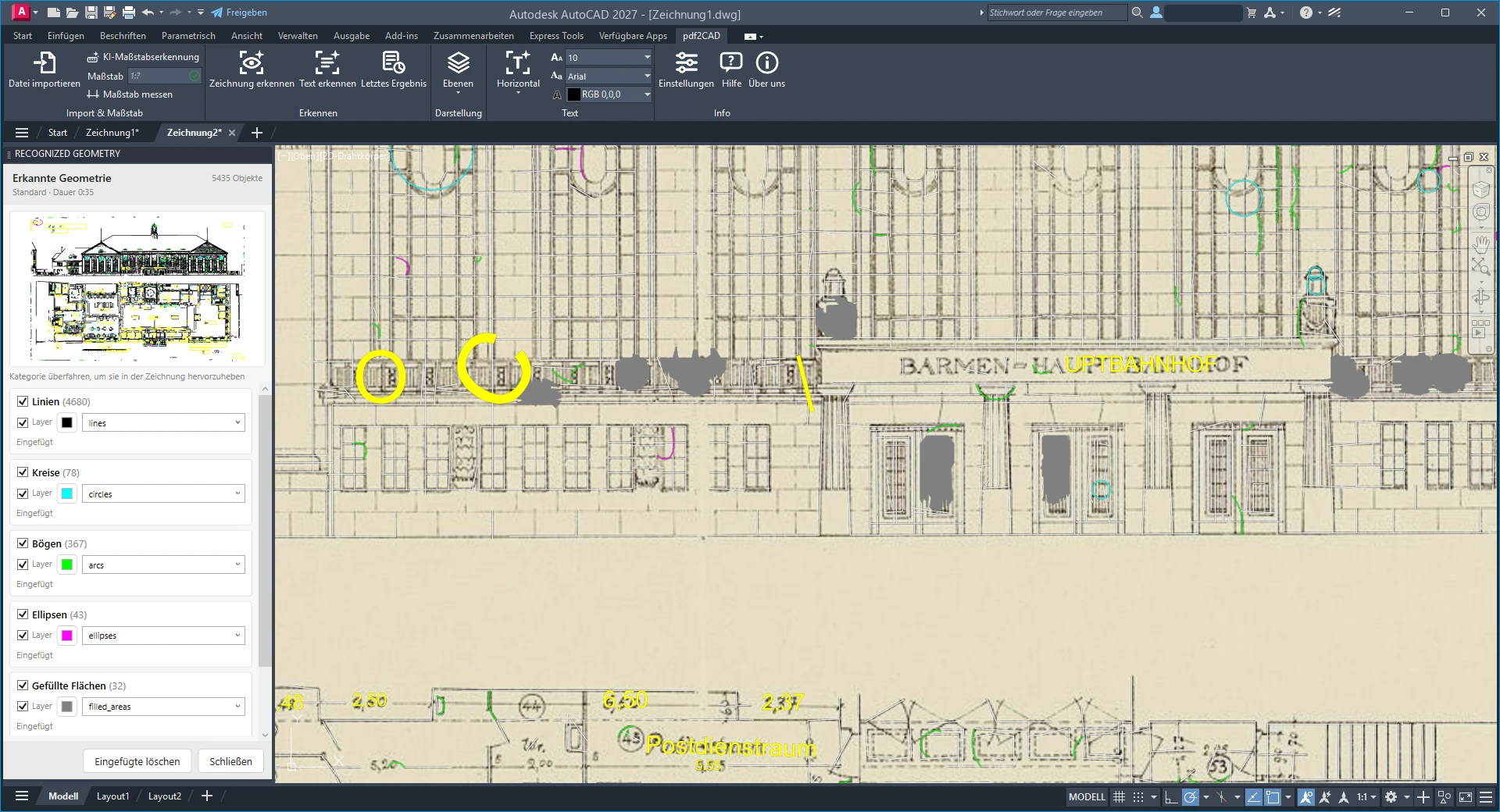Open the arcs layer dropdown
This screenshot has width=1500, height=812.
point(163,564)
